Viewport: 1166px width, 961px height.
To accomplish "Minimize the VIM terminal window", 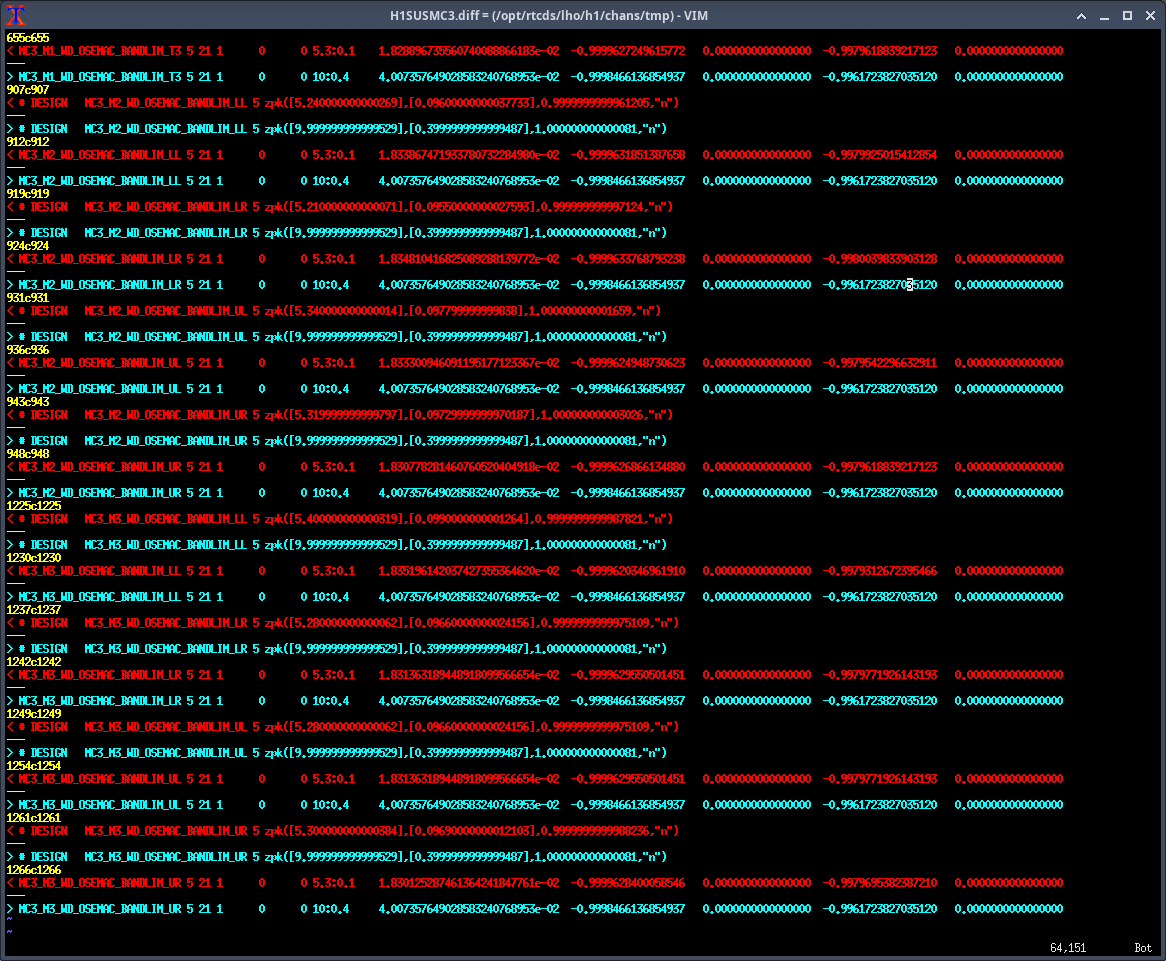I will 1104,16.
